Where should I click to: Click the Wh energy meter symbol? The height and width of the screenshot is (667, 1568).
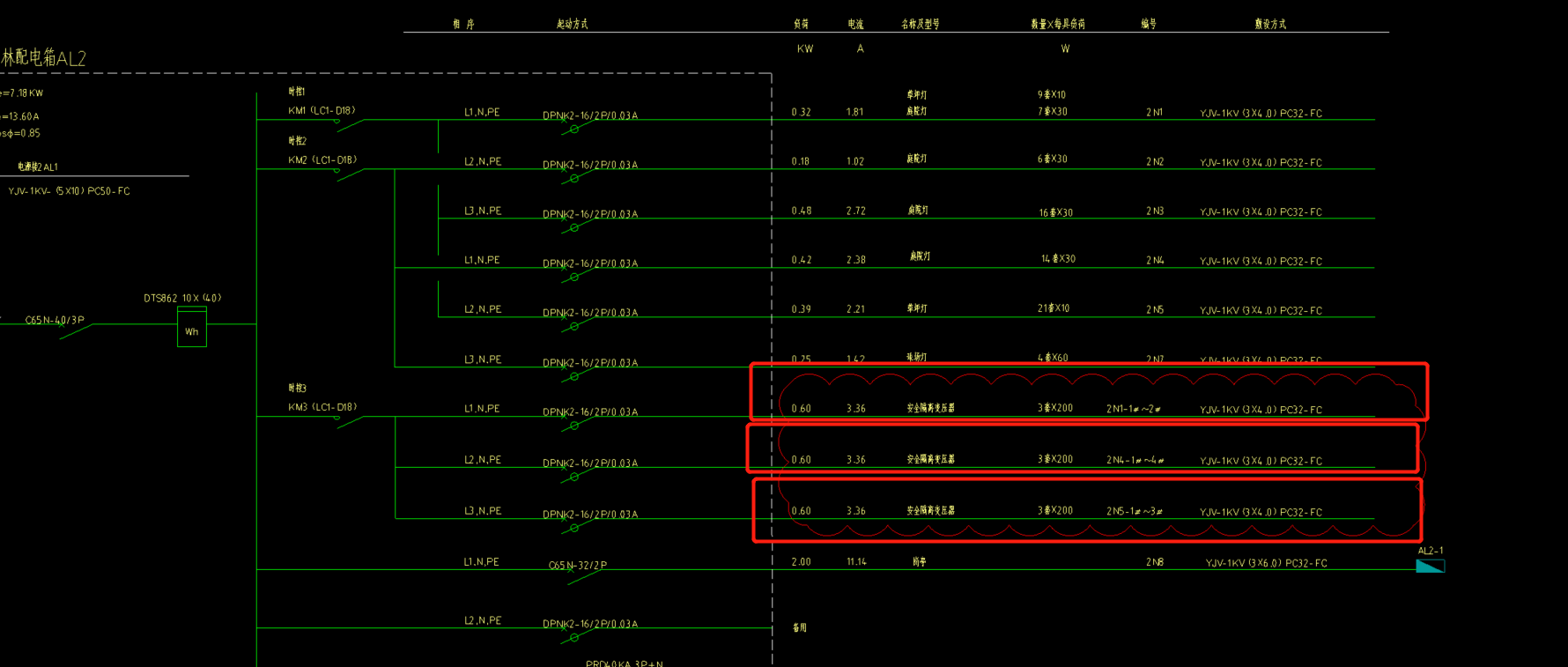pos(192,327)
